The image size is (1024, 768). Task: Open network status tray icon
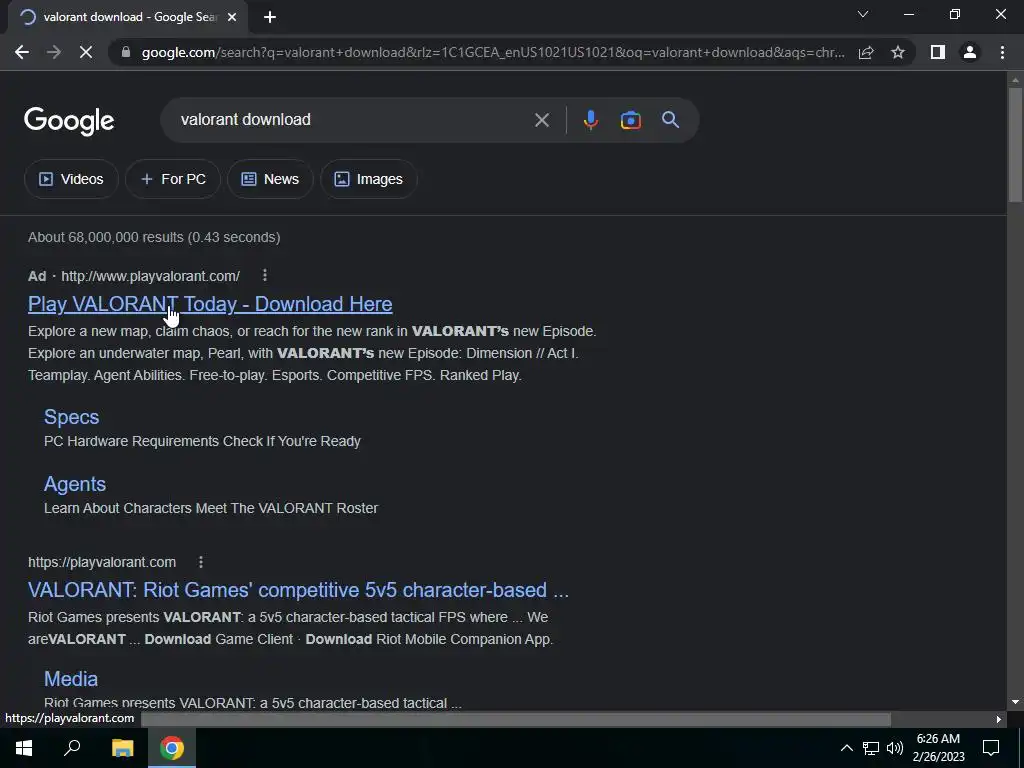point(871,748)
